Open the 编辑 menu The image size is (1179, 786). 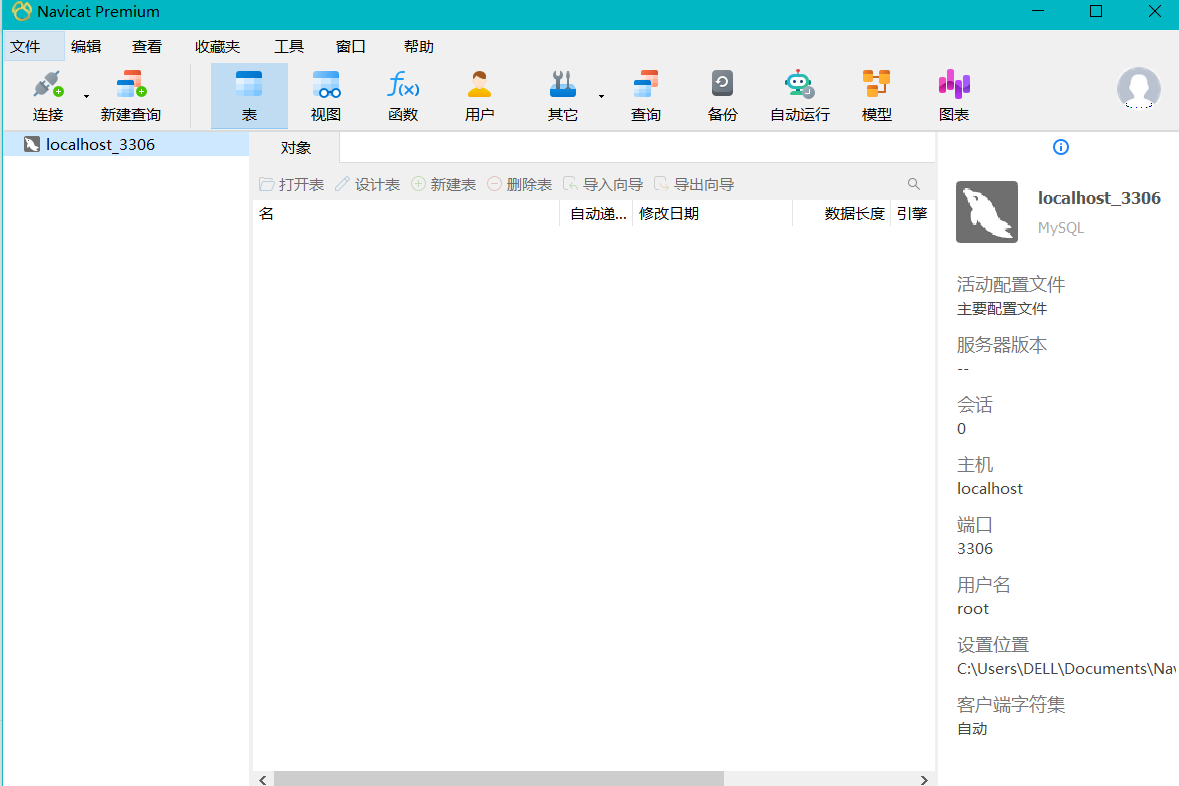[x=86, y=47]
